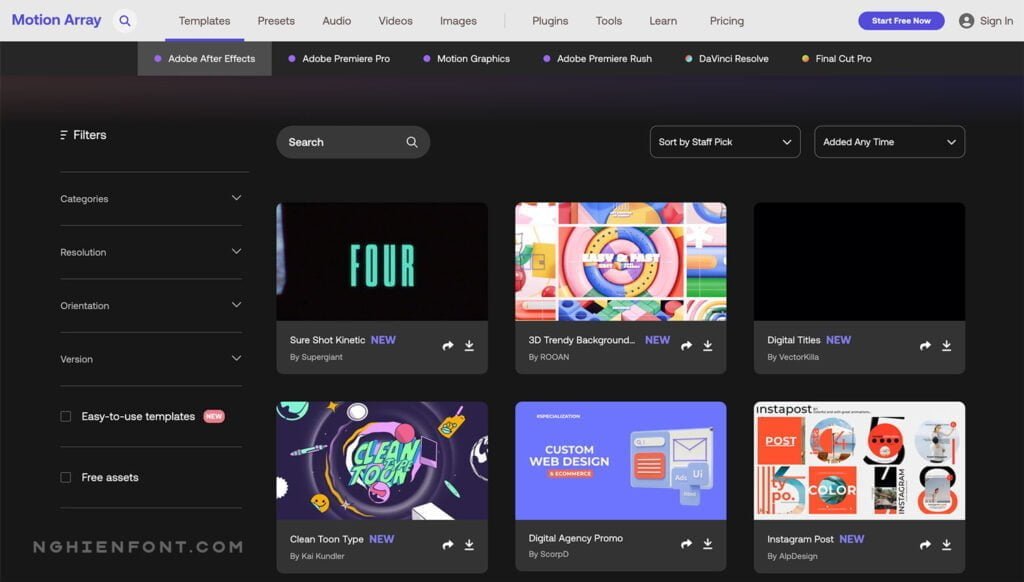This screenshot has width=1024, height=582.
Task: Download the Sure Shot Kinetic template
Action: [x=469, y=346]
